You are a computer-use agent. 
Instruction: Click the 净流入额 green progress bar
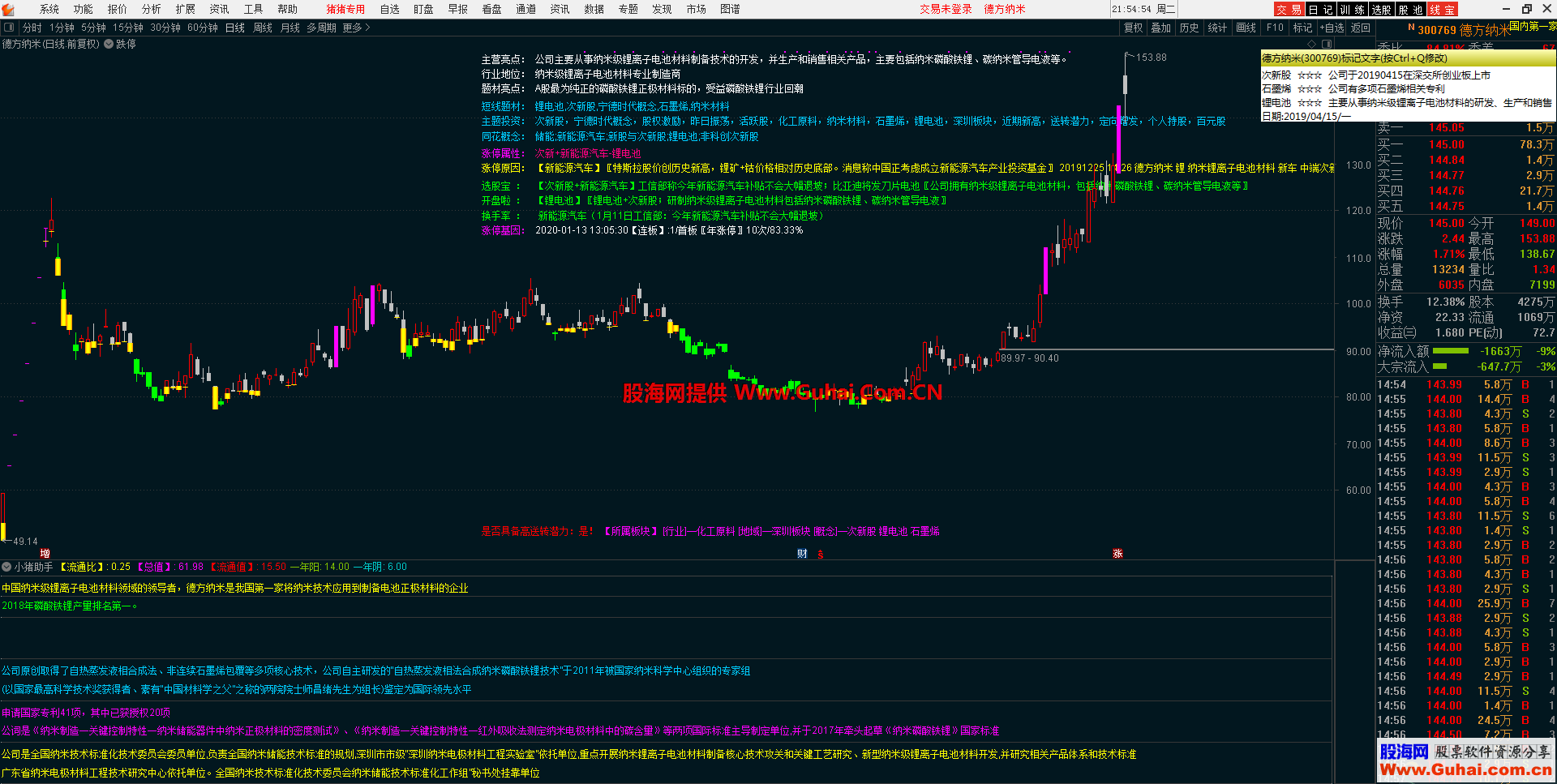click(x=1451, y=351)
